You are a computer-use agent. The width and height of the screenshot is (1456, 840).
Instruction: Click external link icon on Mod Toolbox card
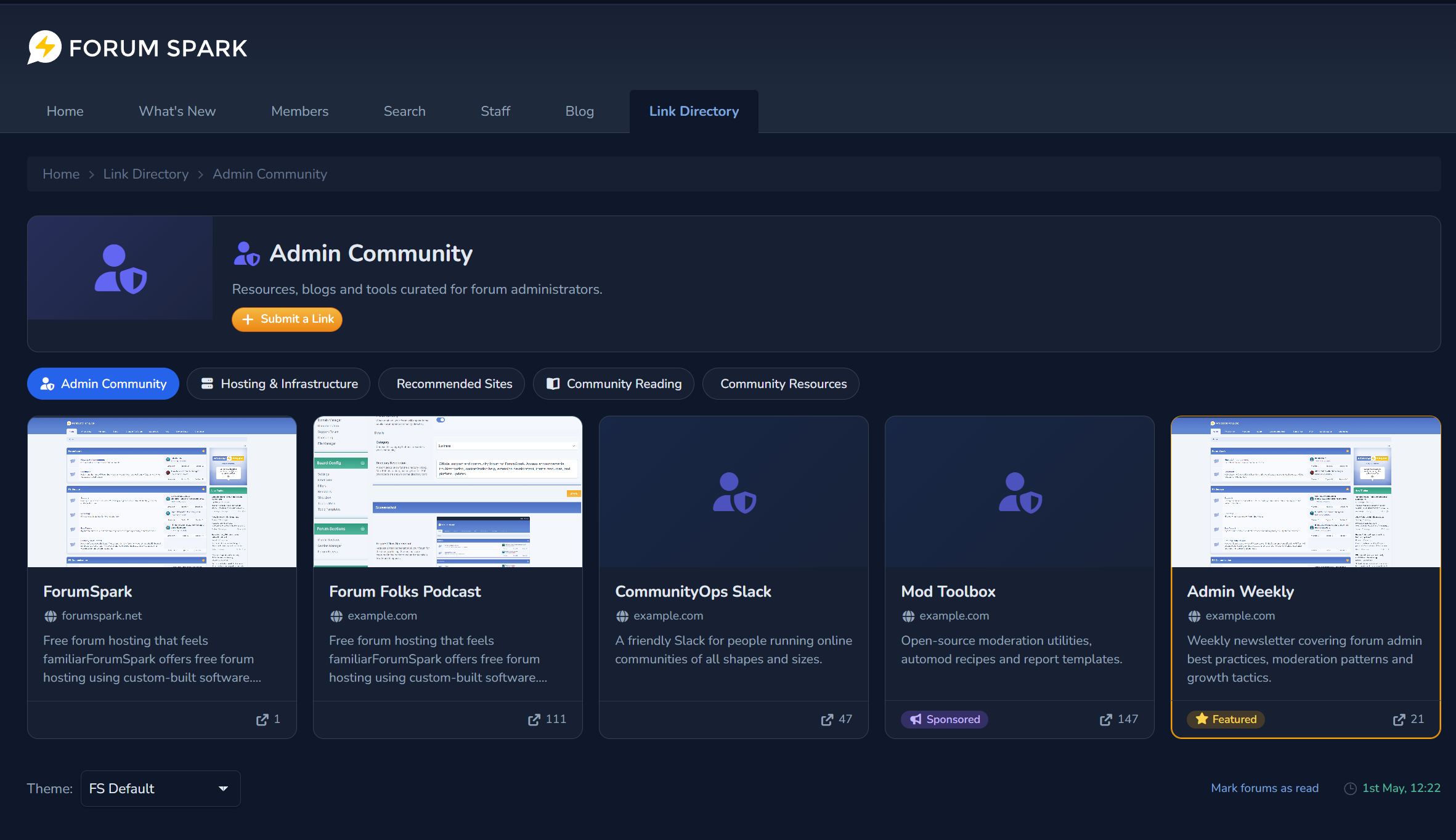pyautogui.click(x=1106, y=719)
